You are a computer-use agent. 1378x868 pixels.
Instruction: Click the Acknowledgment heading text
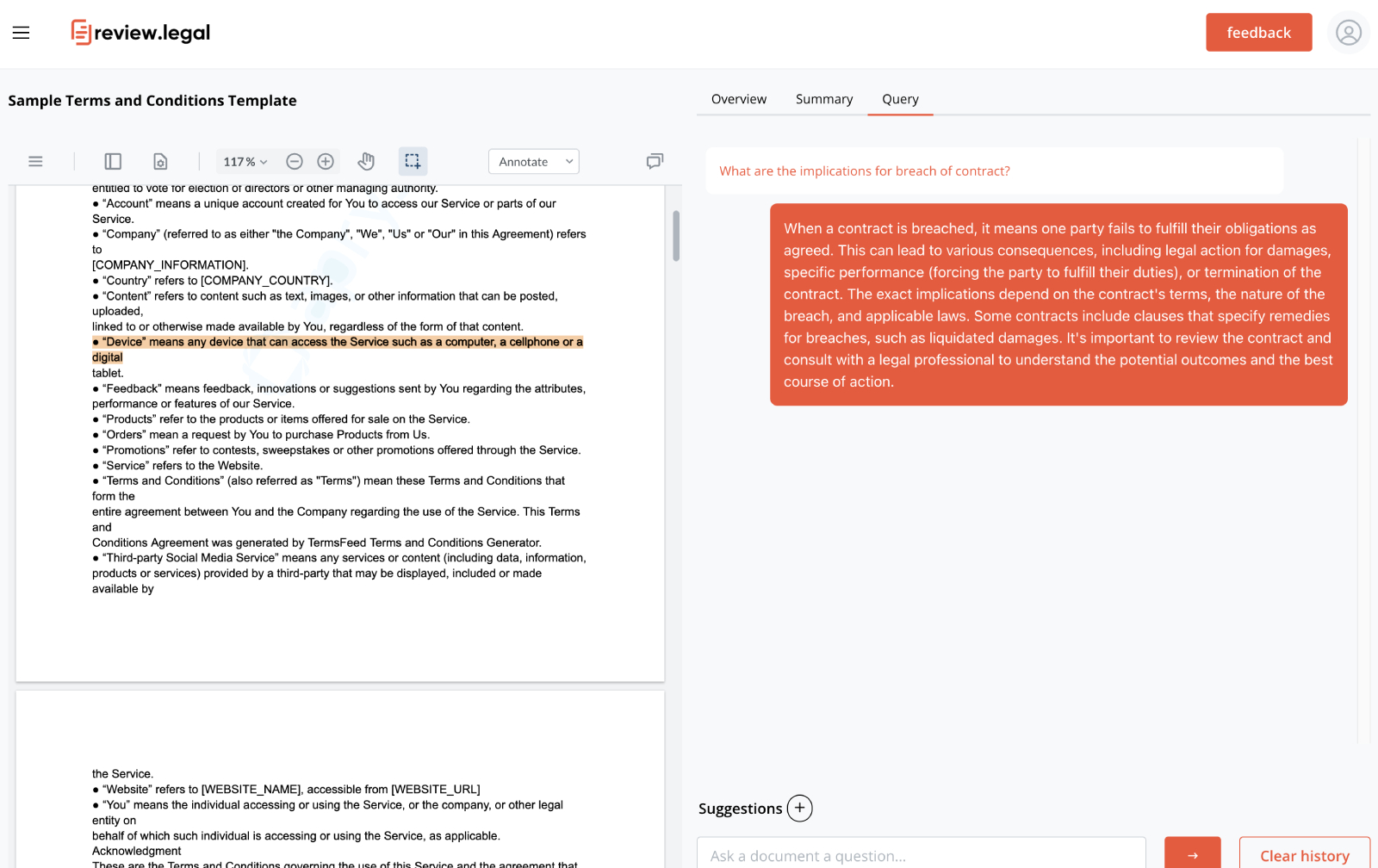(137, 852)
